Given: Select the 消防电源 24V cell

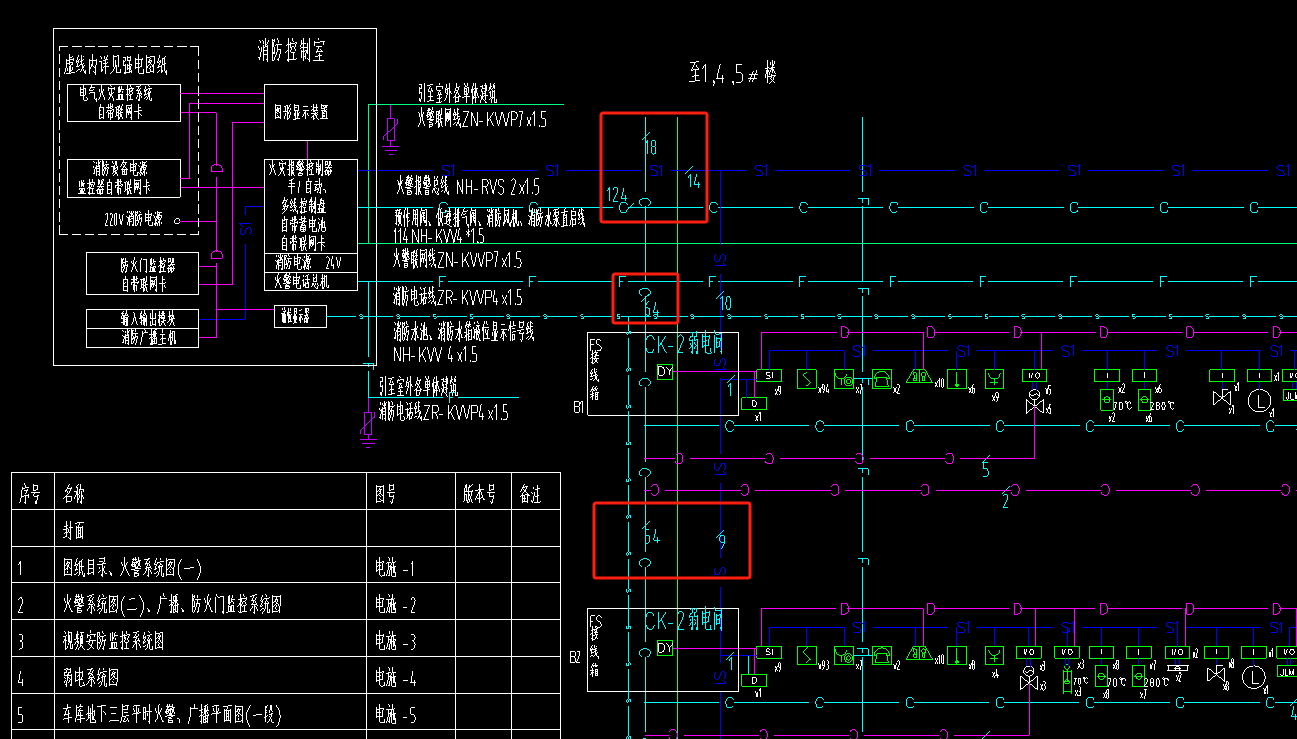Looking at the screenshot, I should (x=311, y=263).
